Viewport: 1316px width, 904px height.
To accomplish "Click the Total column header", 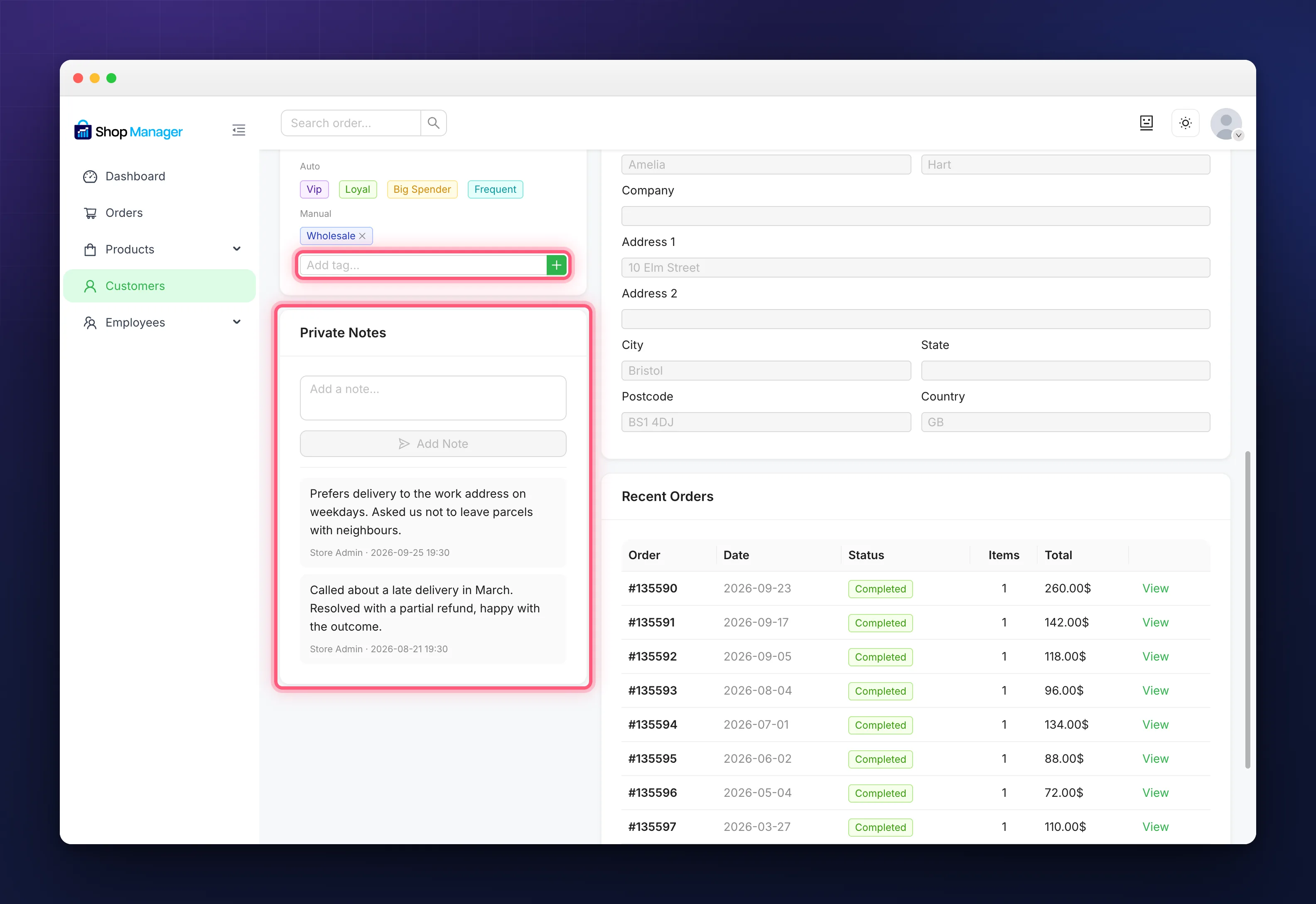I will coord(1058,555).
